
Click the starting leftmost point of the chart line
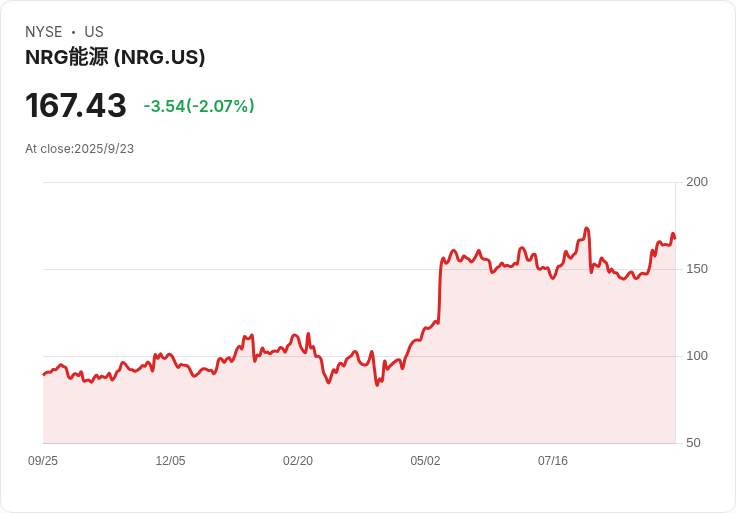tap(43, 374)
